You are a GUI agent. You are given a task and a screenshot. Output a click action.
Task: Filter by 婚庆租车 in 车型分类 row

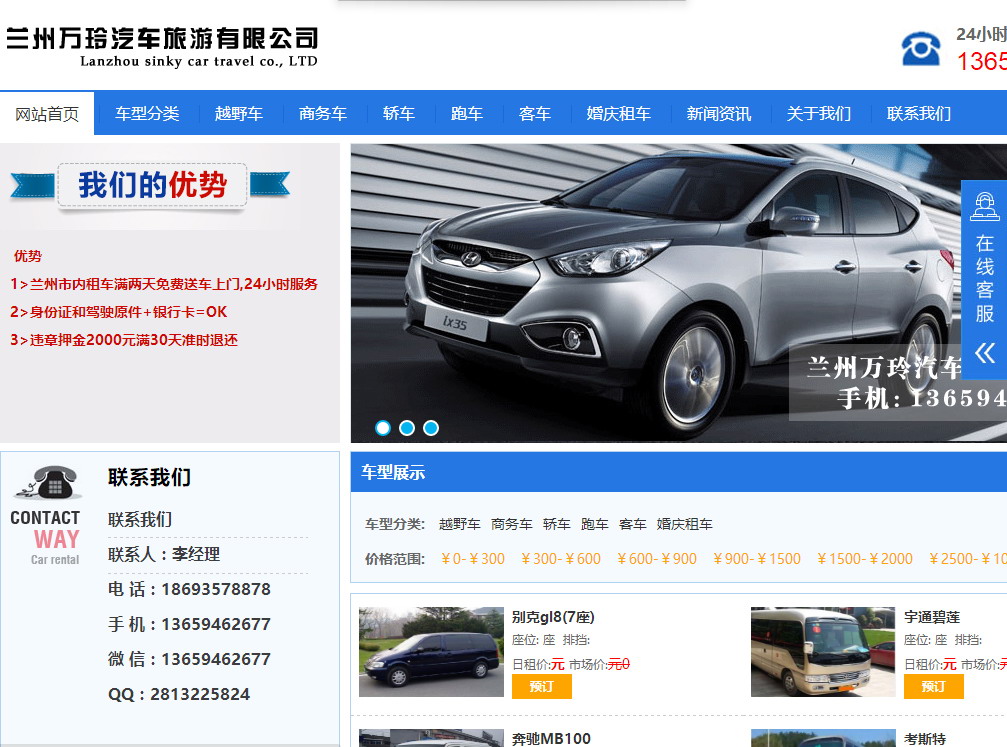tap(685, 524)
